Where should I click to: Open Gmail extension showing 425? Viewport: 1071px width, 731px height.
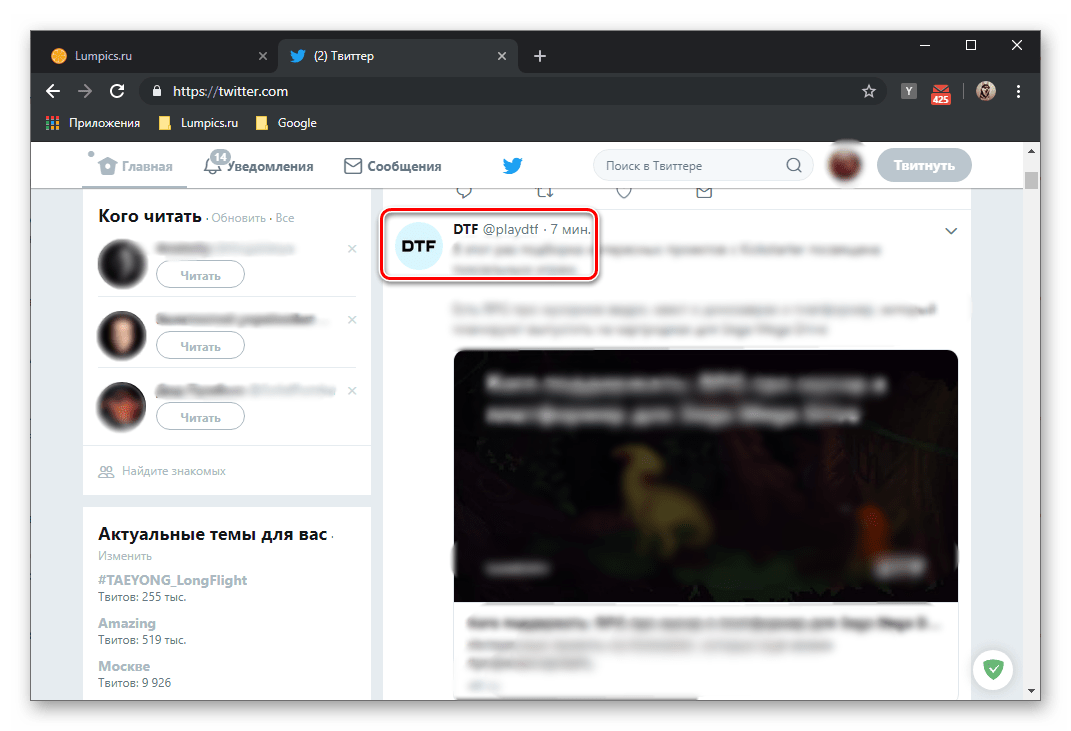click(940, 92)
